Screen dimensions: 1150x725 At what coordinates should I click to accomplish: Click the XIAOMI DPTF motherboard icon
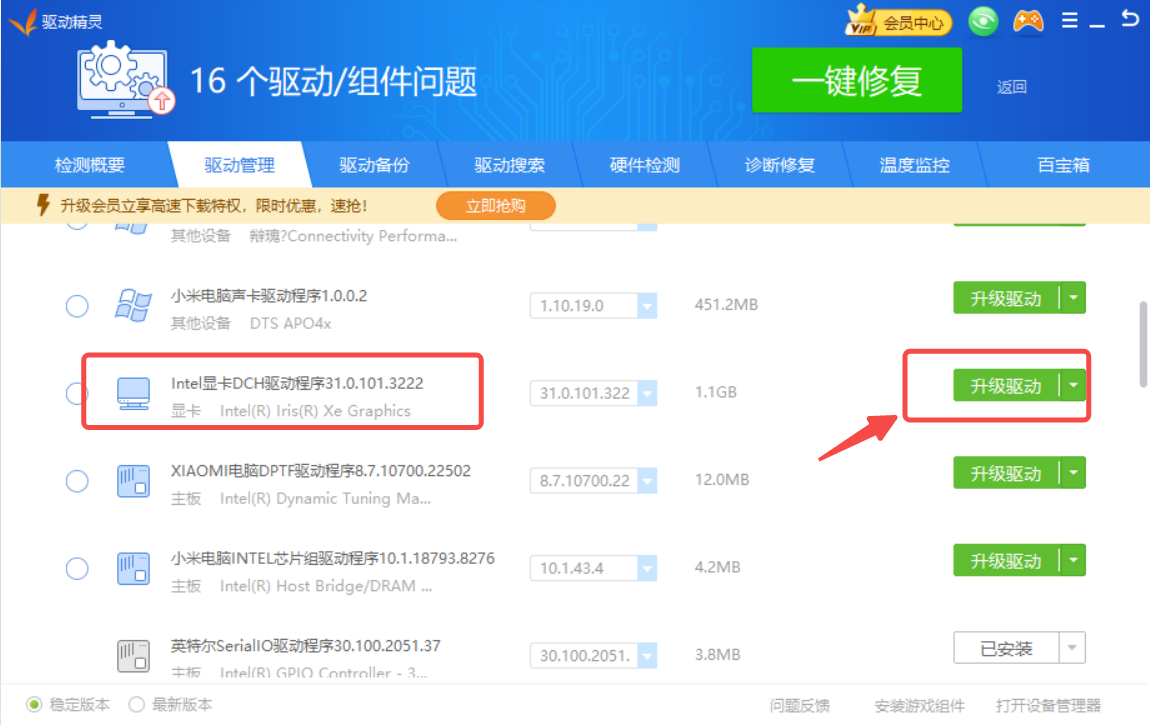click(x=133, y=481)
